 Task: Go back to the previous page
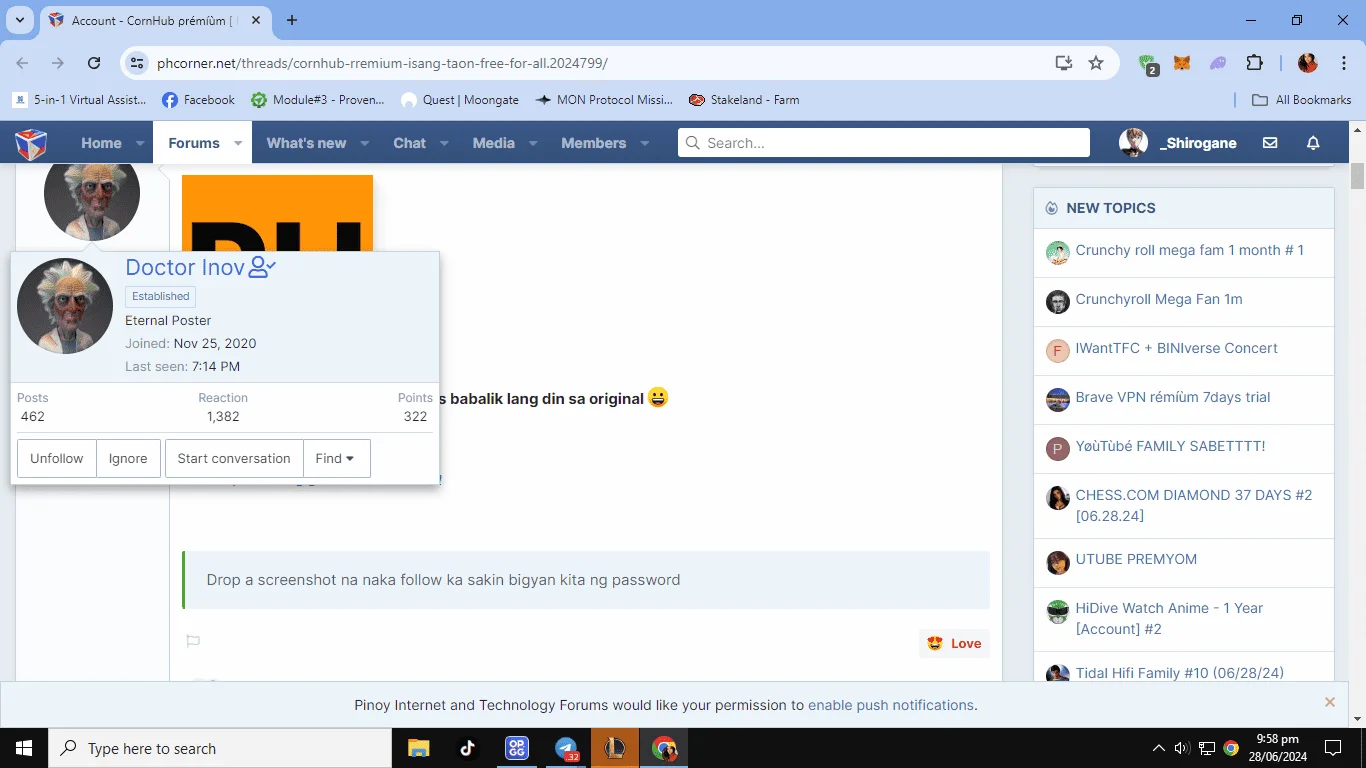tap(22, 63)
